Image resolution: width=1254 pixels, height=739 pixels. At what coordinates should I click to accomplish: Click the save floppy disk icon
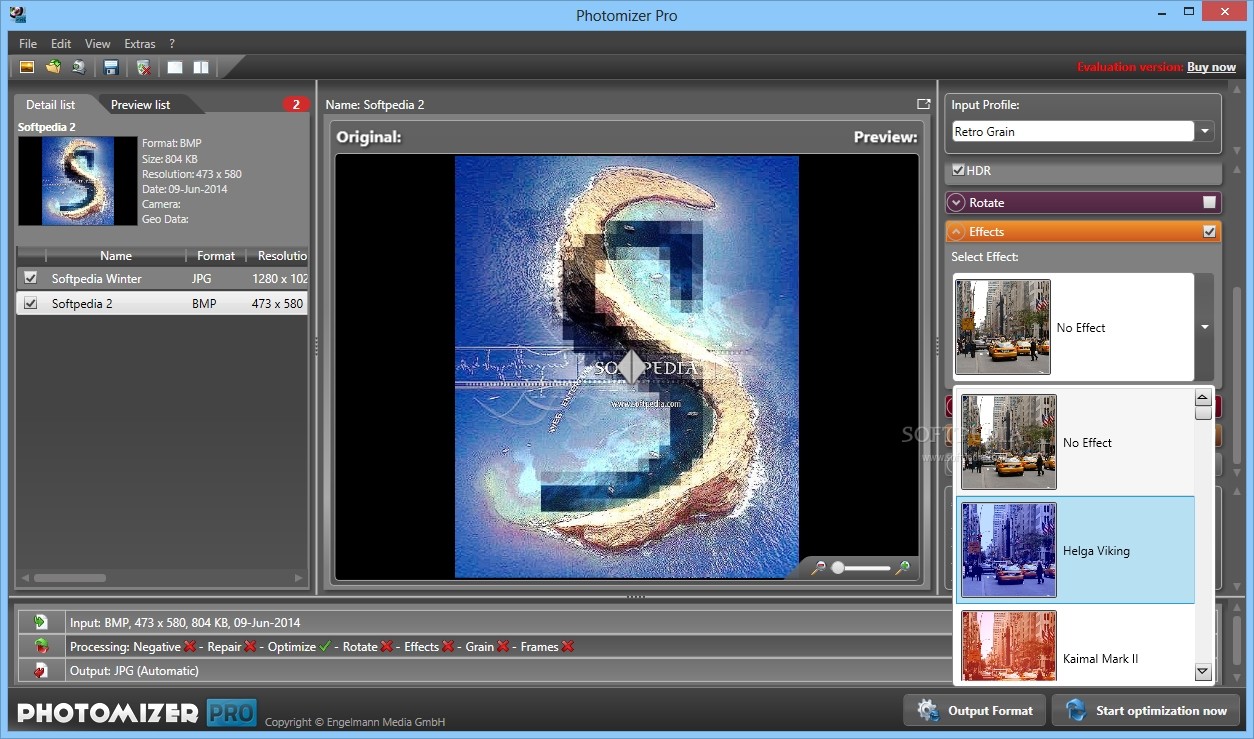111,67
